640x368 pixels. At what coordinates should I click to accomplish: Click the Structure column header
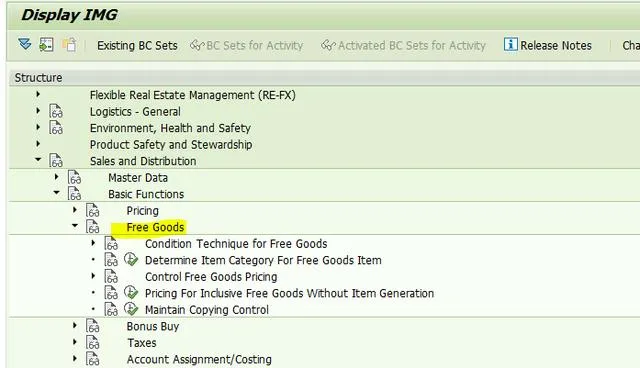[x=38, y=78]
